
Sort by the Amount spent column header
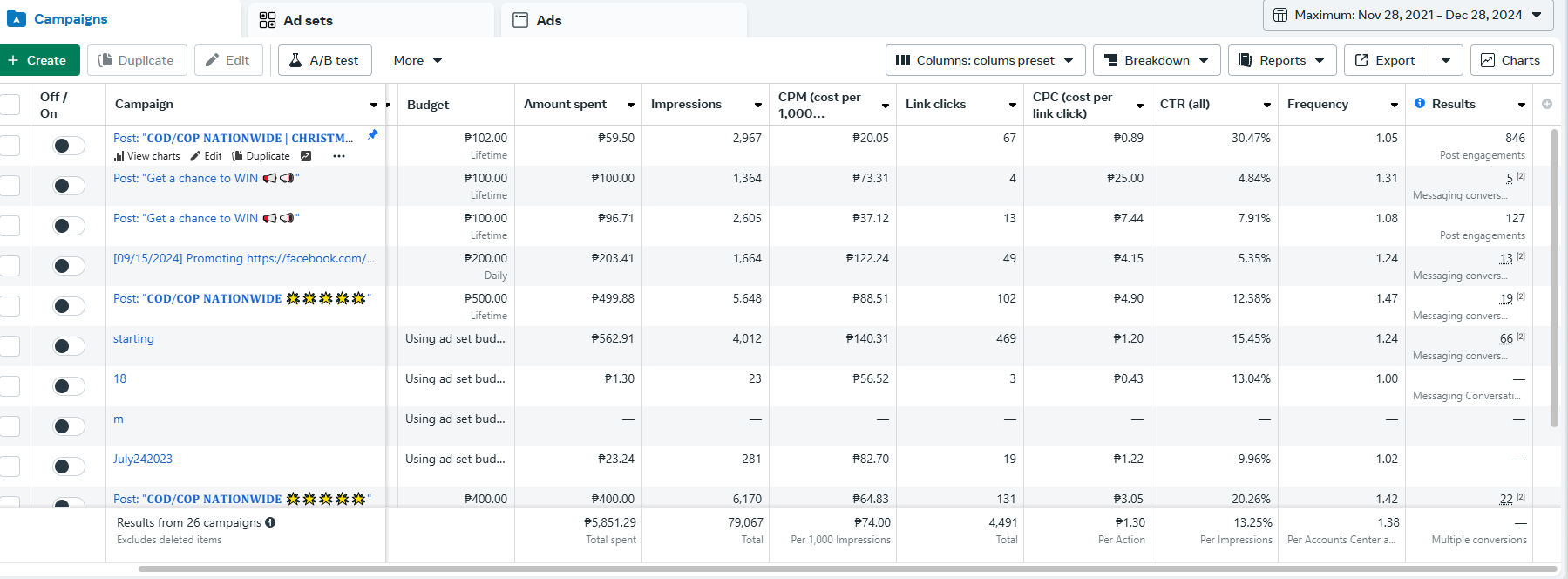click(x=566, y=104)
